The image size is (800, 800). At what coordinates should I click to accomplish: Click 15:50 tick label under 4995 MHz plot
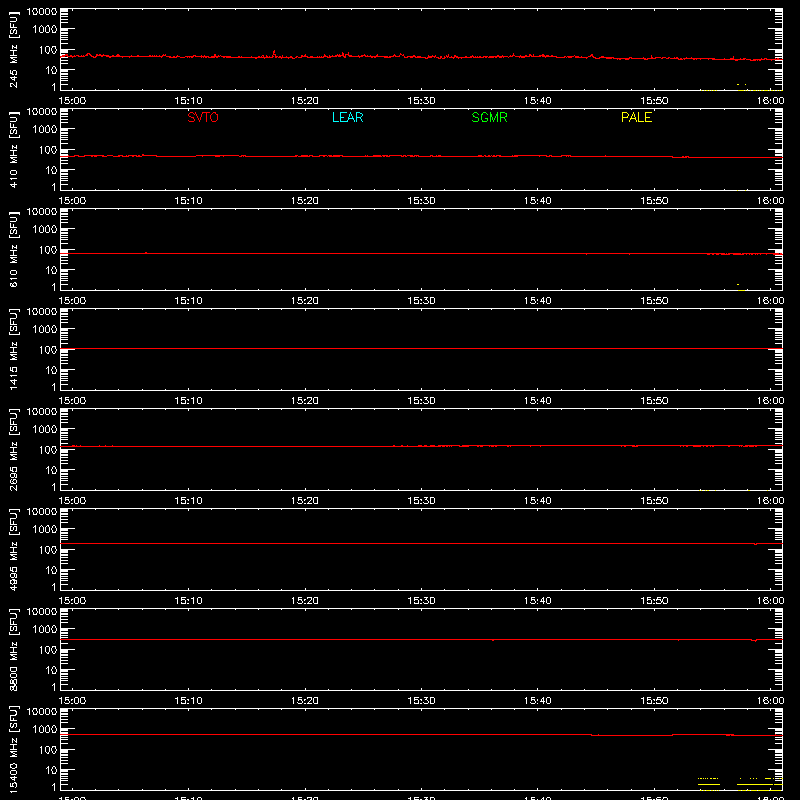point(654,601)
